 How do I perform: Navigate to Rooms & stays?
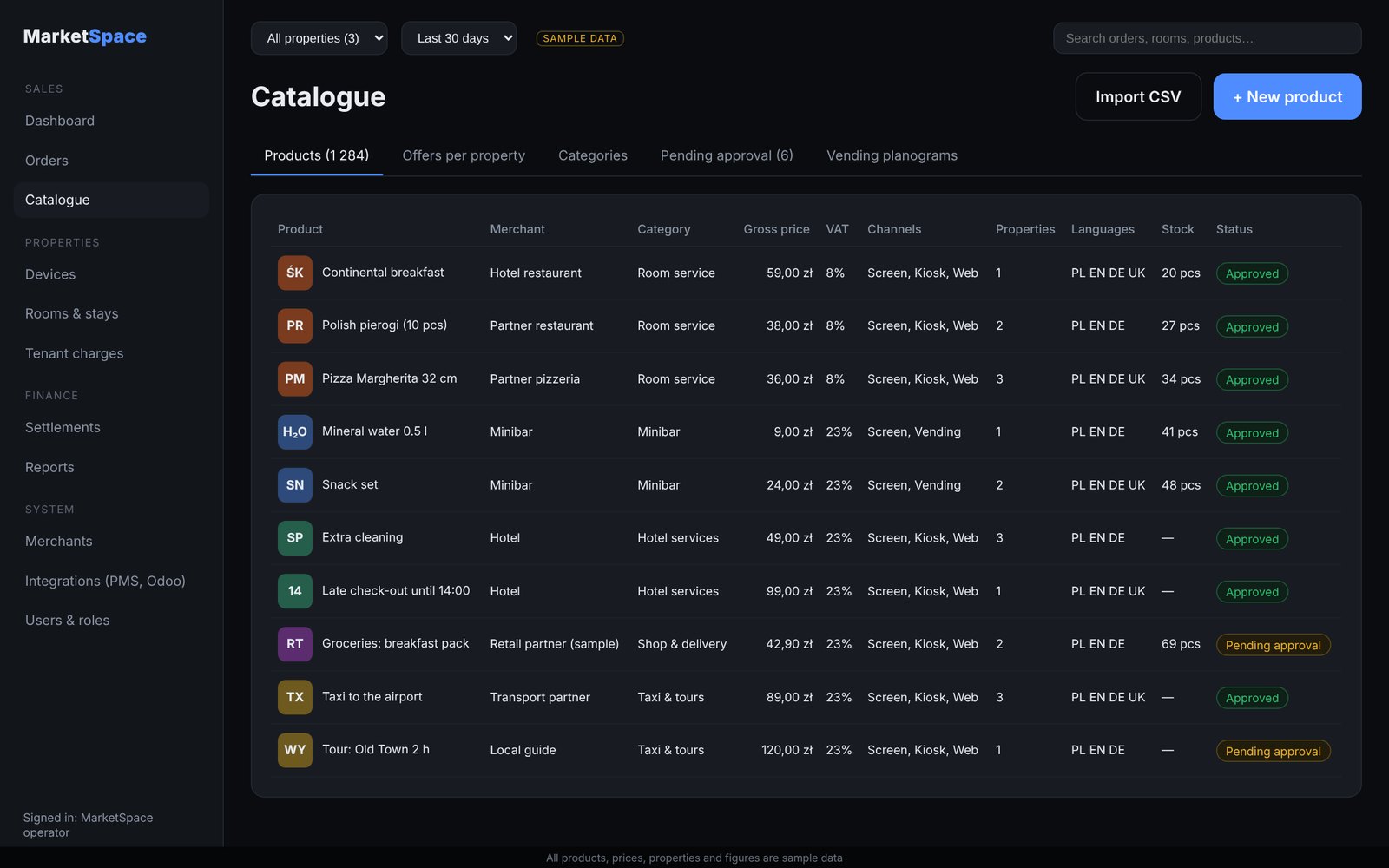(111, 313)
